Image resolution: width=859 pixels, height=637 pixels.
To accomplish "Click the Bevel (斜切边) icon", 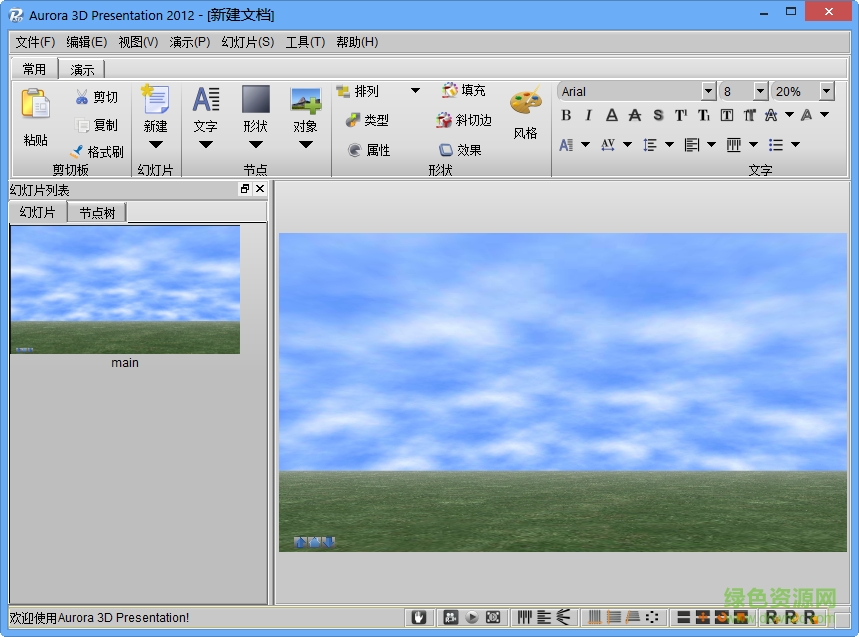I will point(462,120).
